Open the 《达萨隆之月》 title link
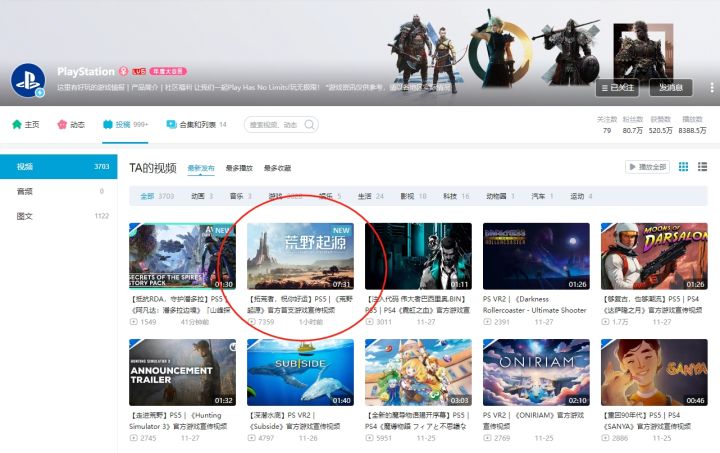This screenshot has height=453, width=720. pyautogui.click(x=652, y=304)
